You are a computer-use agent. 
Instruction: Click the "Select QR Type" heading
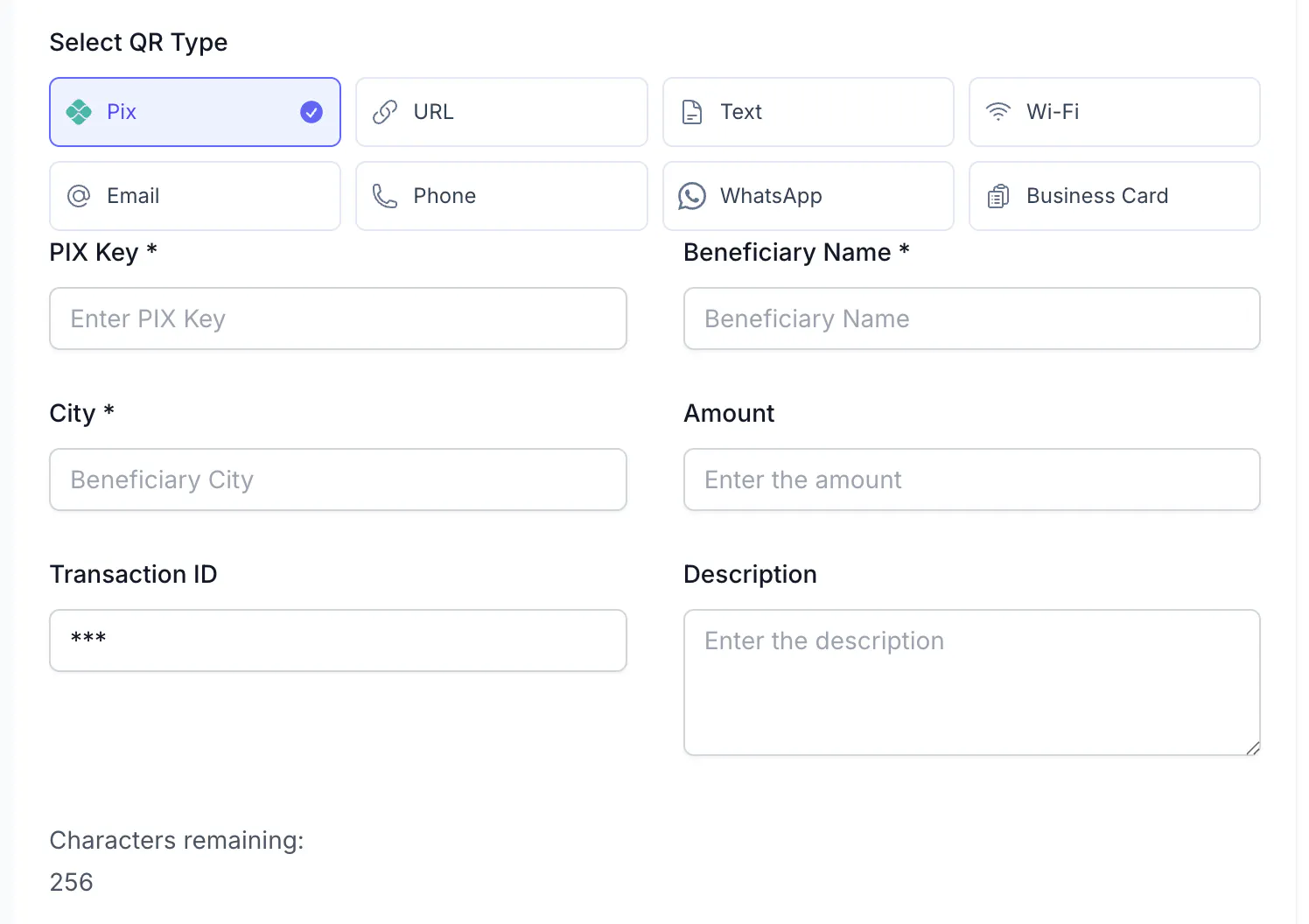click(138, 42)
